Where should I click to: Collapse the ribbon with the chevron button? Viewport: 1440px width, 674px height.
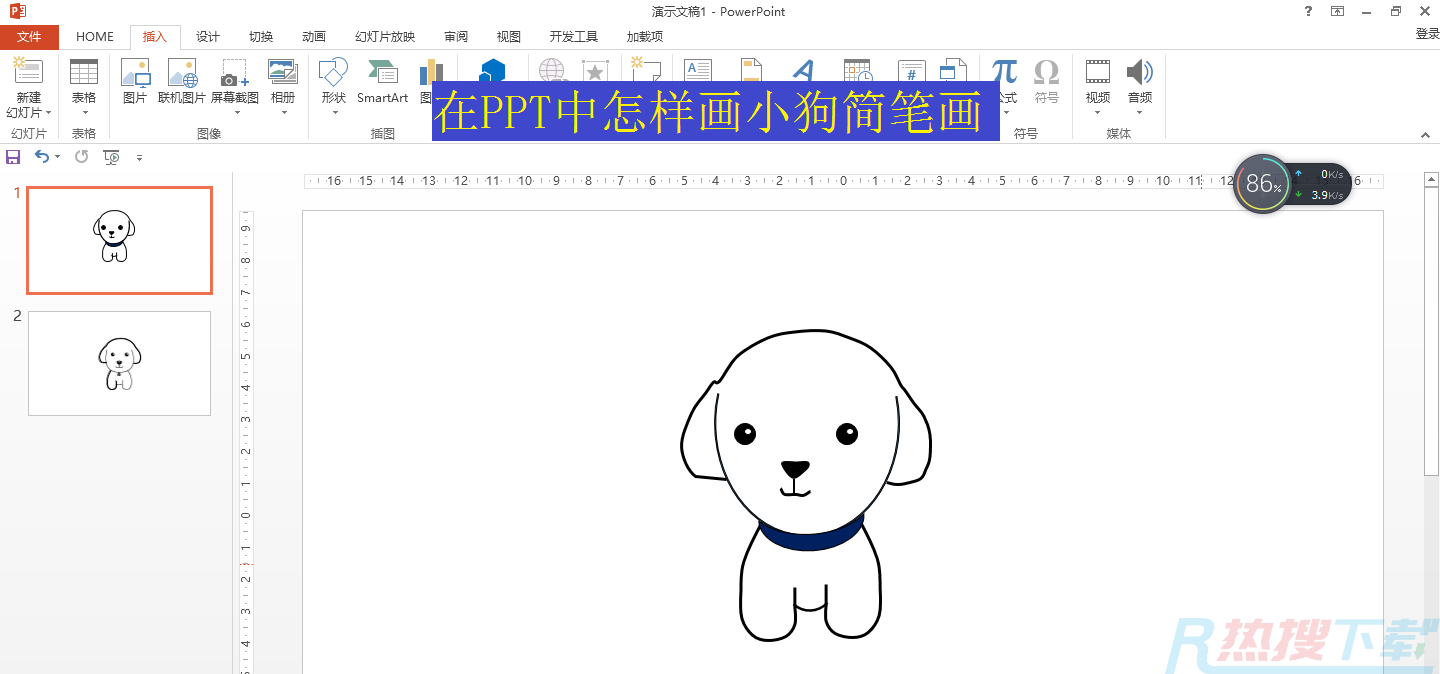click(x=1425, y=134)
